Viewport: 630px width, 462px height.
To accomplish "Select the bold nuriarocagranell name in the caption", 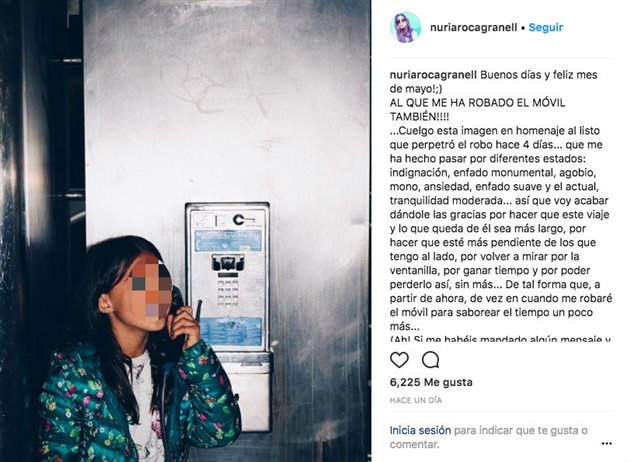I will coord(433,75).
